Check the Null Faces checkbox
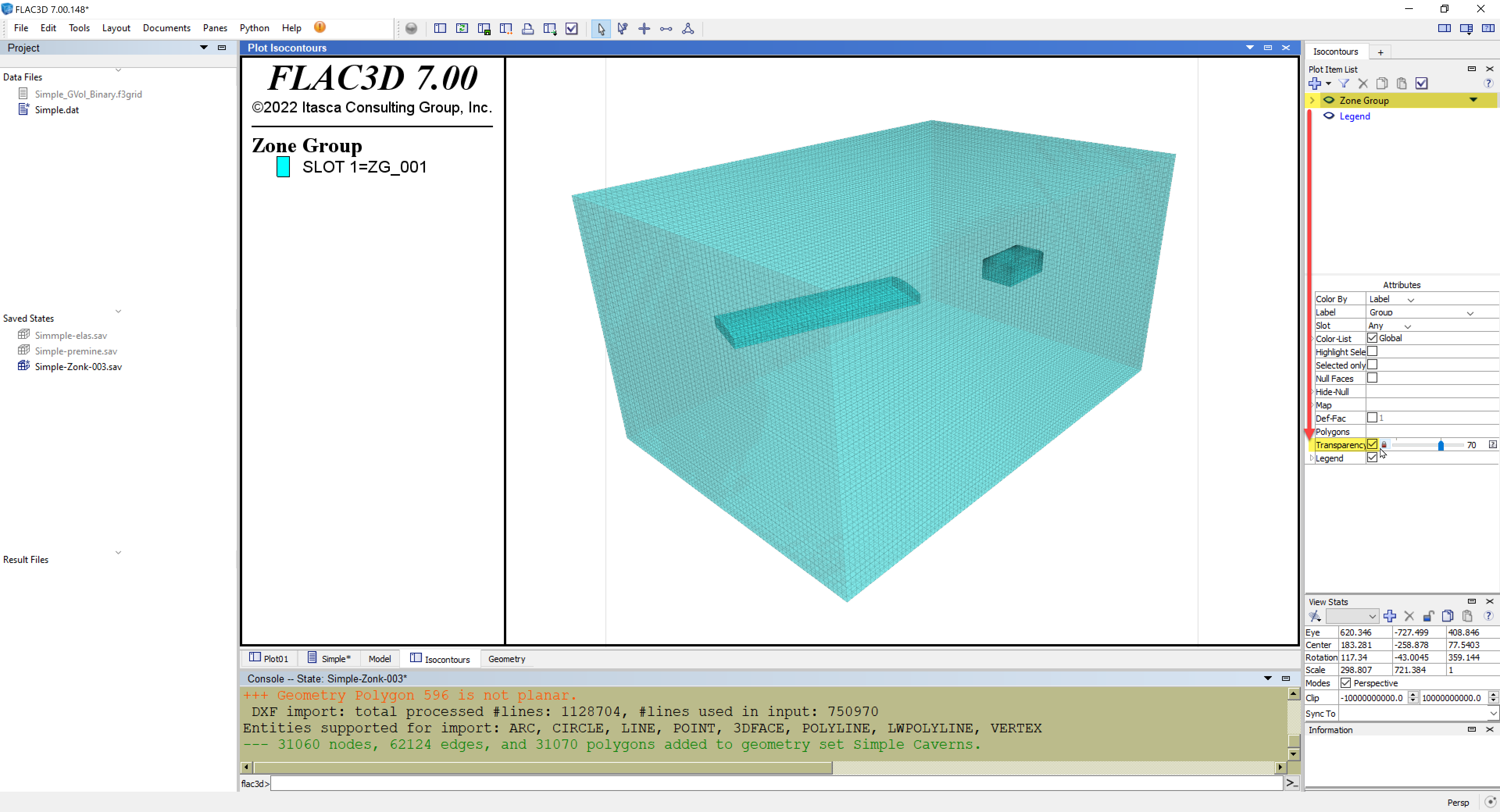This screenshot has width=1500, height=812. click(1373, 378)
